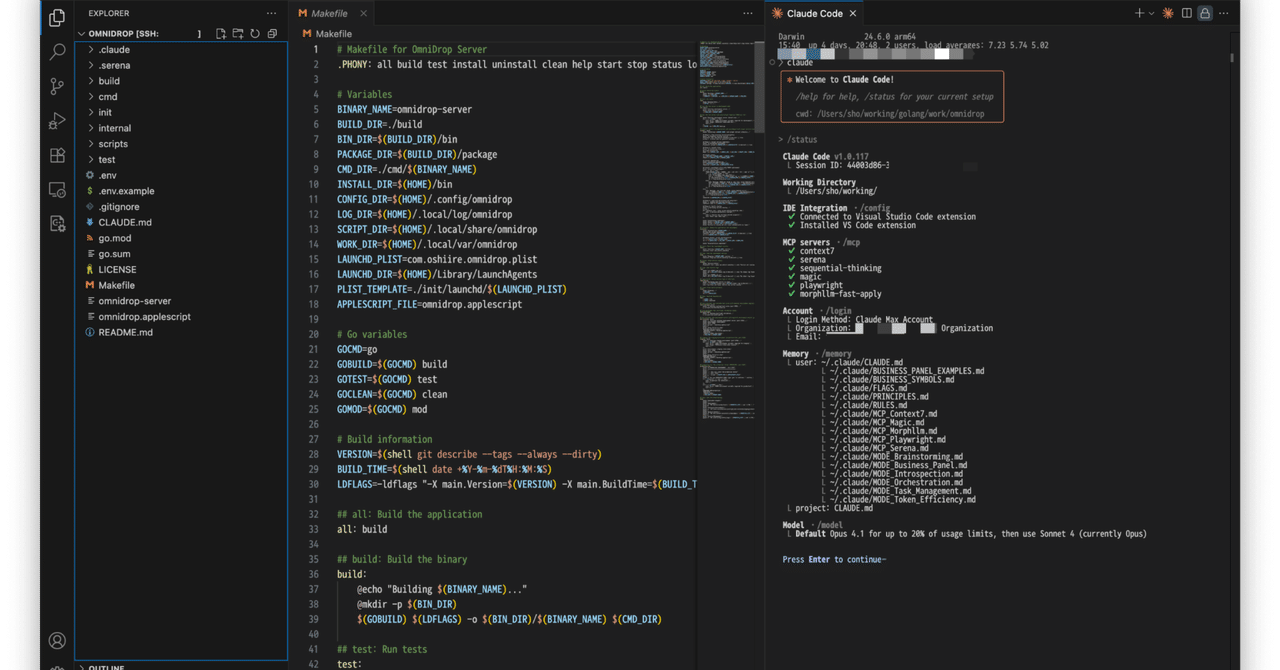Click the Claude Code starburst icon in toolbar
The image size is (1280, 670).
point(1168,13)
